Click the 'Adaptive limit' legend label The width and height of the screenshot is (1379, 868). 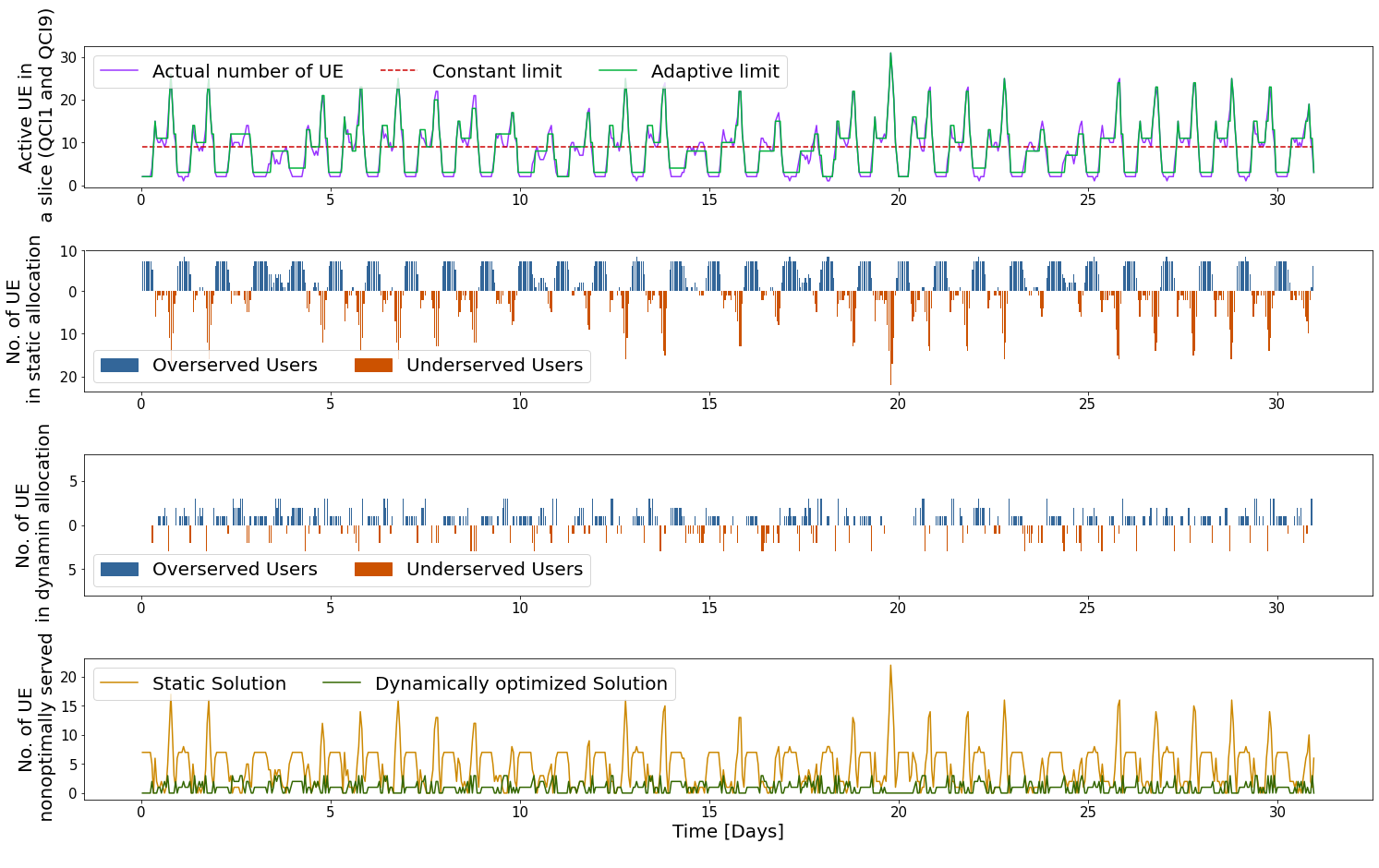(x=715, y=72)
